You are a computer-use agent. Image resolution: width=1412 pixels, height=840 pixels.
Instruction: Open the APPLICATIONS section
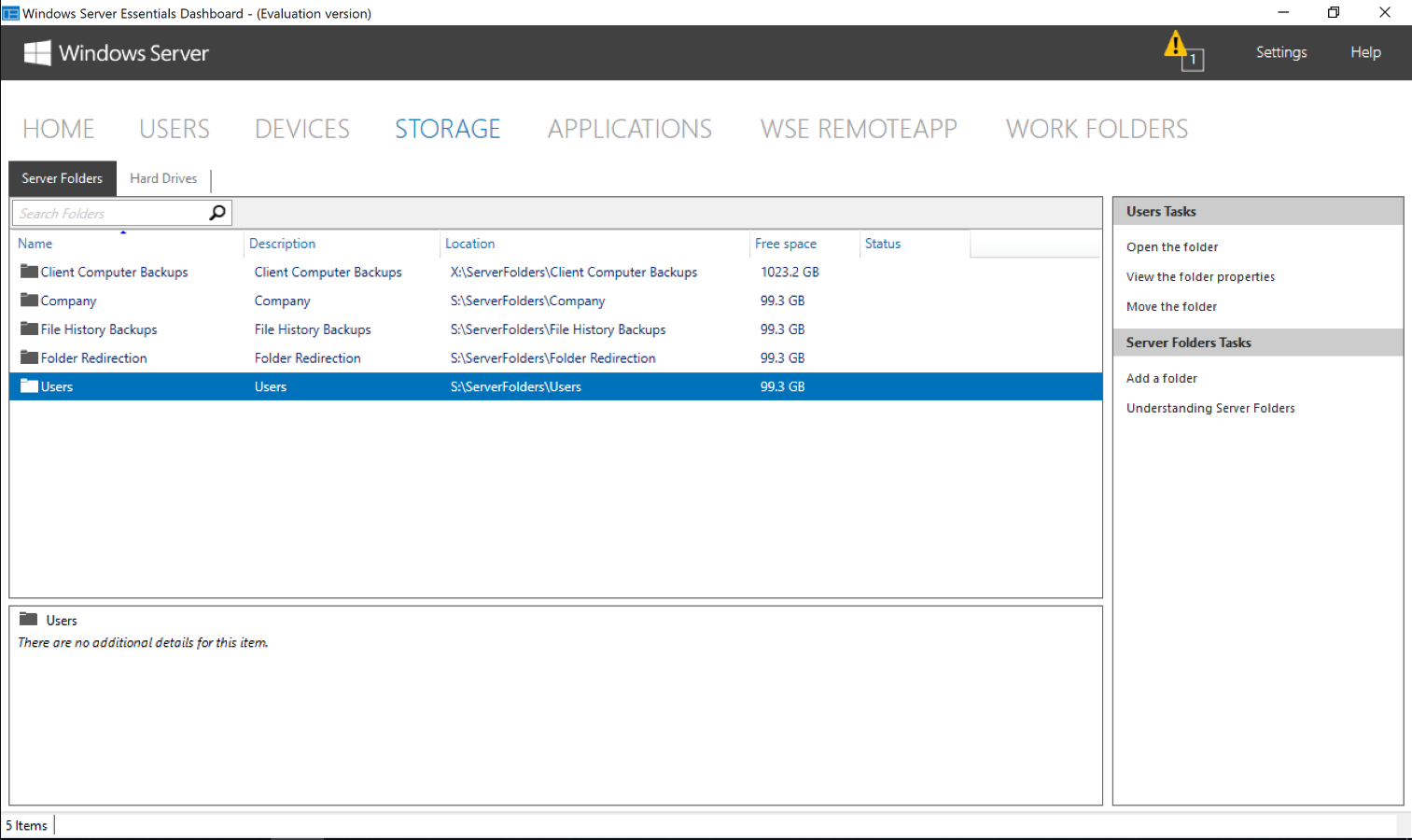point(630,129)
